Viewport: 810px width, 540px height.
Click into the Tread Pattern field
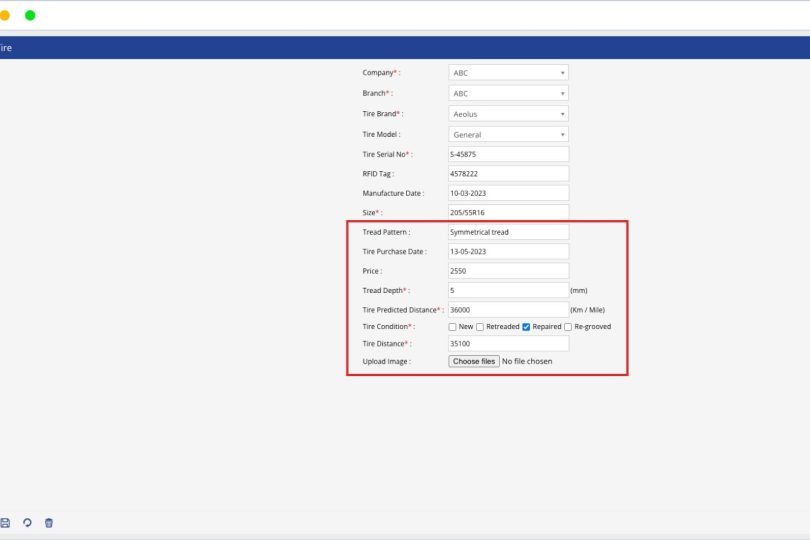coord(508,232)
